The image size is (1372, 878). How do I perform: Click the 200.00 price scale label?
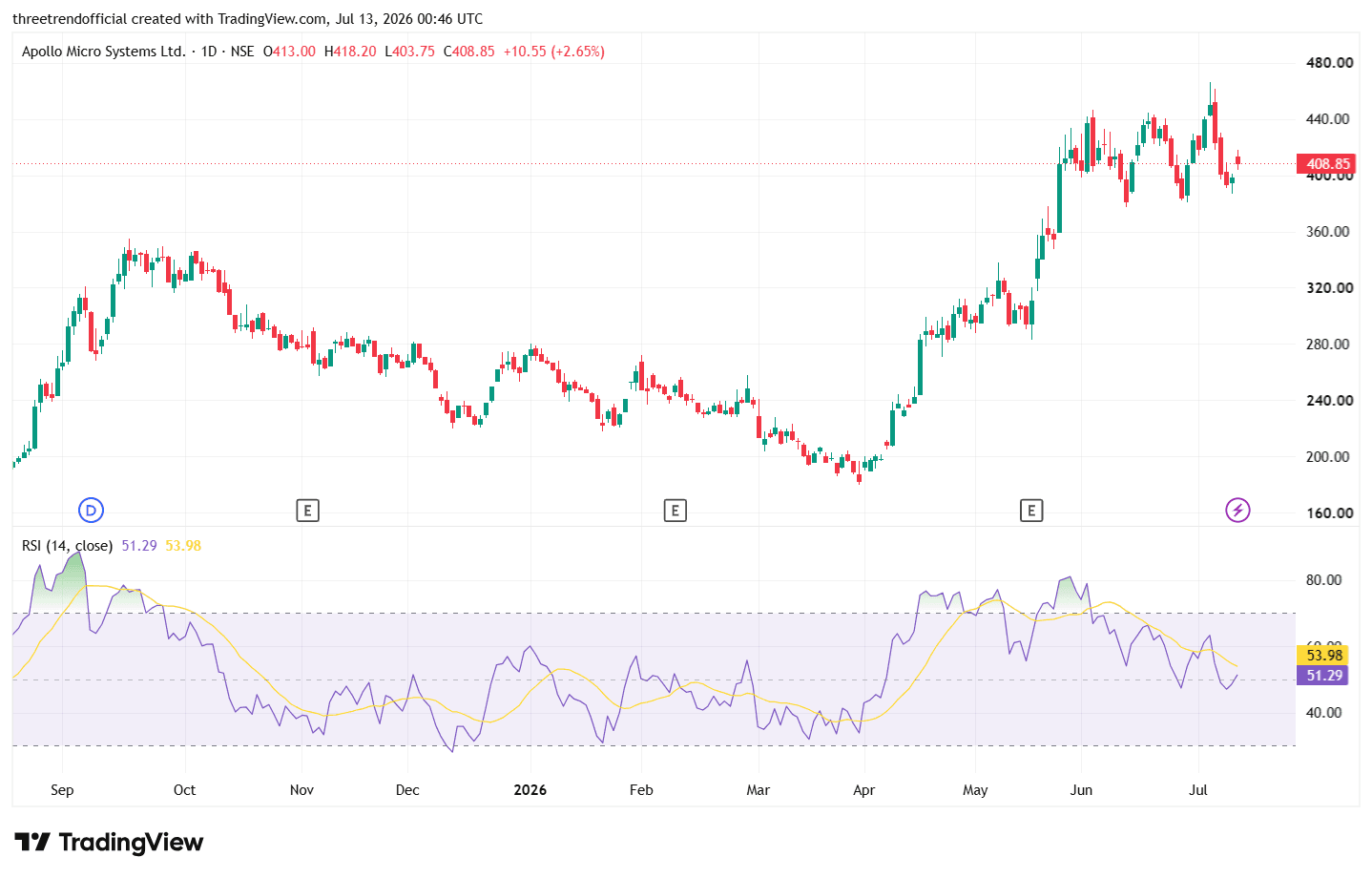click(x=1329, y=457)
